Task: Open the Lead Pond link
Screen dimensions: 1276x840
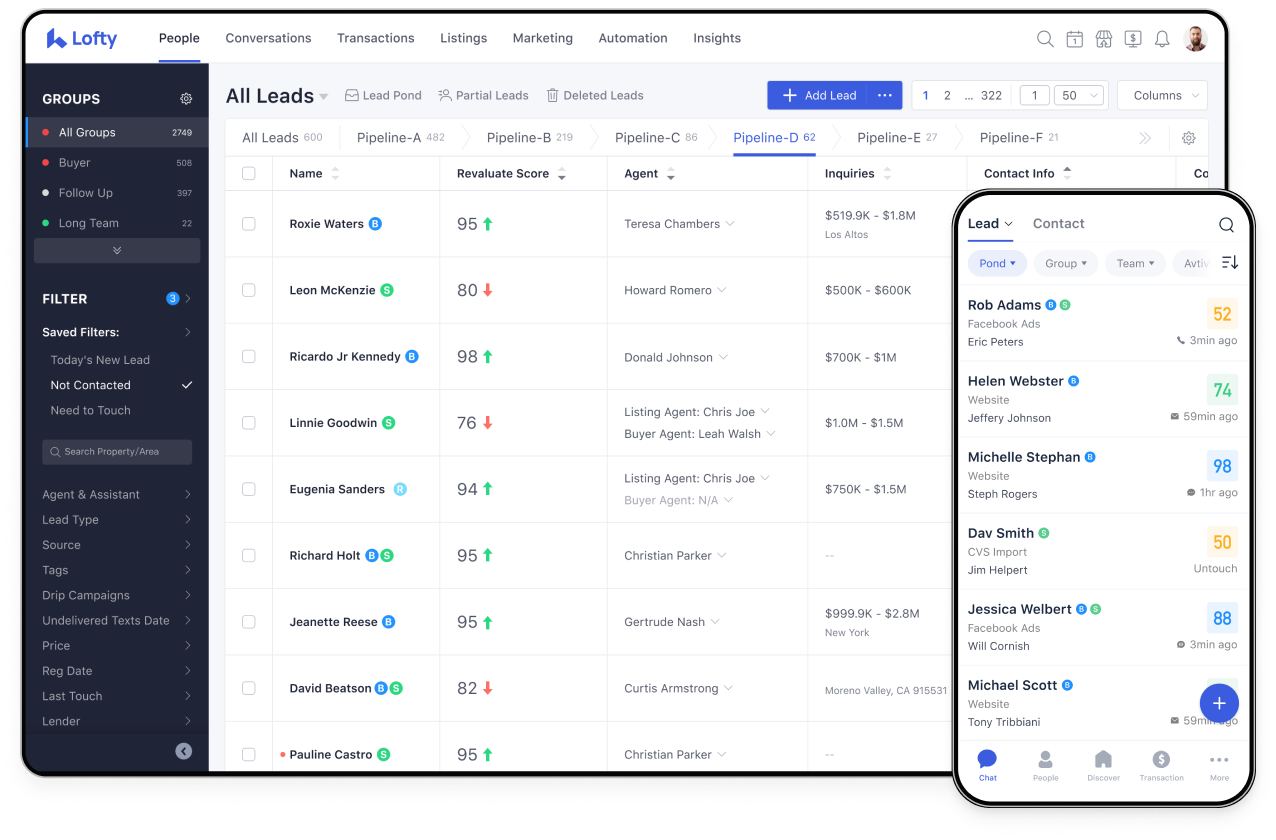Action: [x=383, y=96]
